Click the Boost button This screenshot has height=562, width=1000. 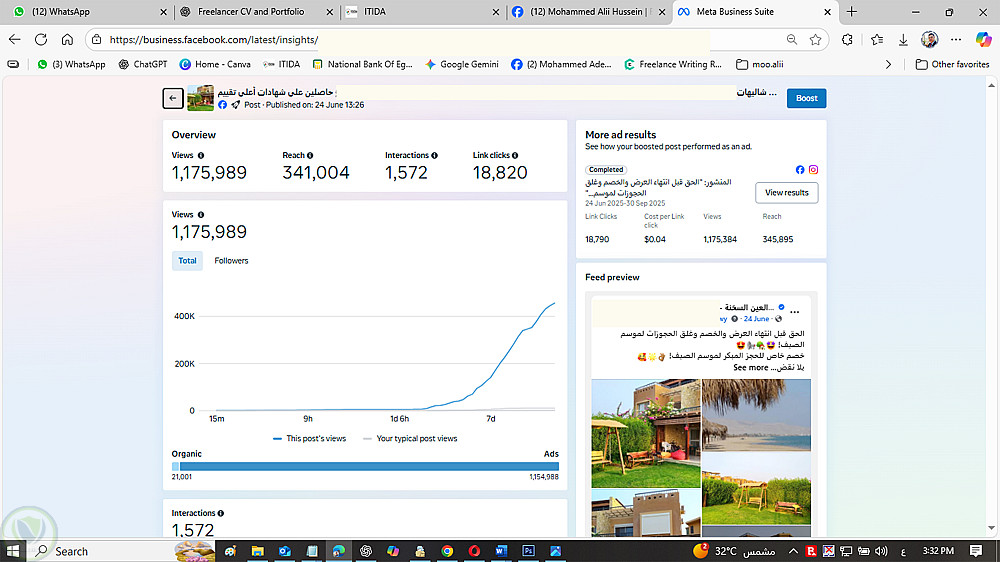tap(806, 98)
